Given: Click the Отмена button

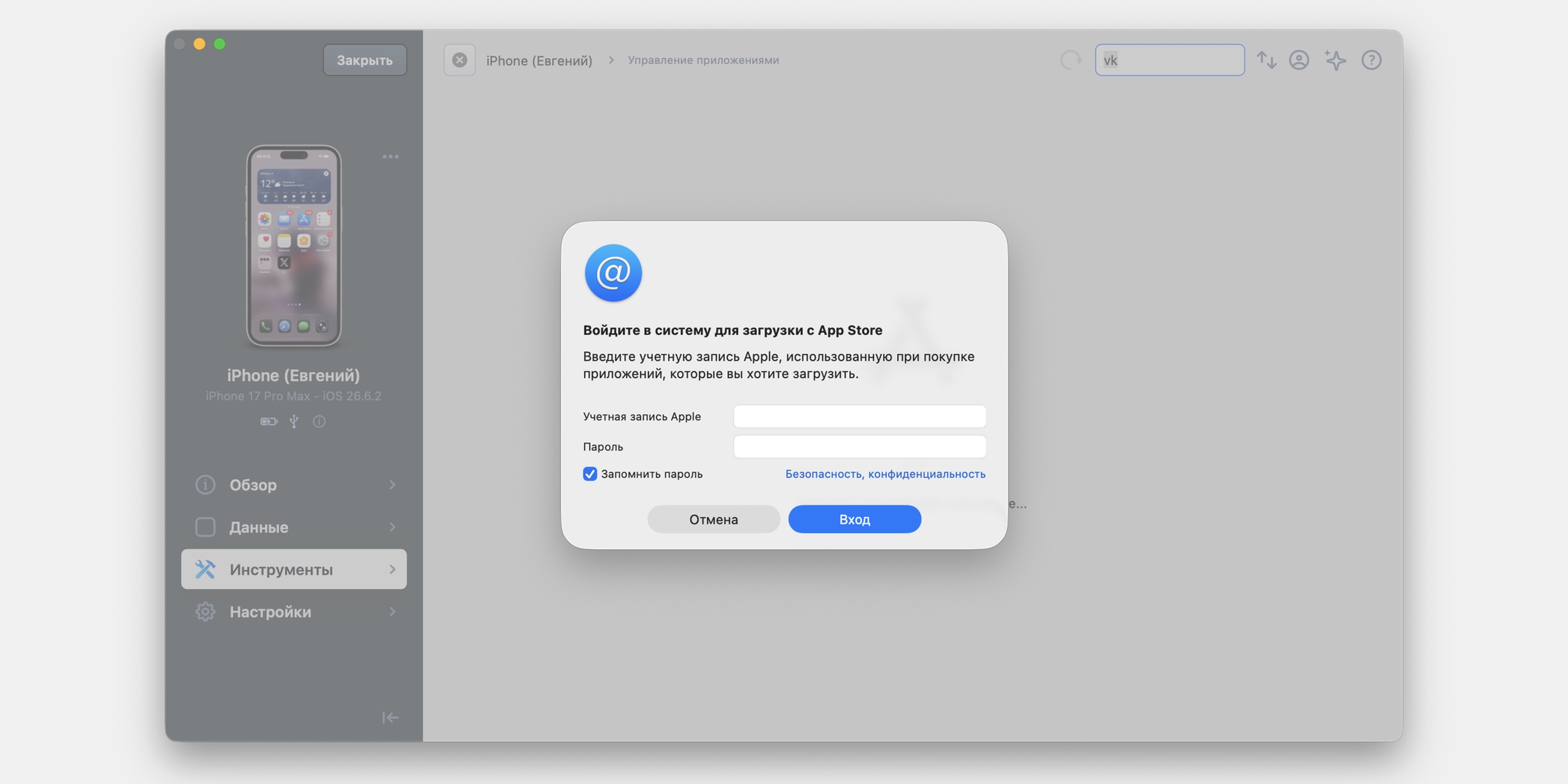Looking at the screenshot, I should [x=713, y=519].
